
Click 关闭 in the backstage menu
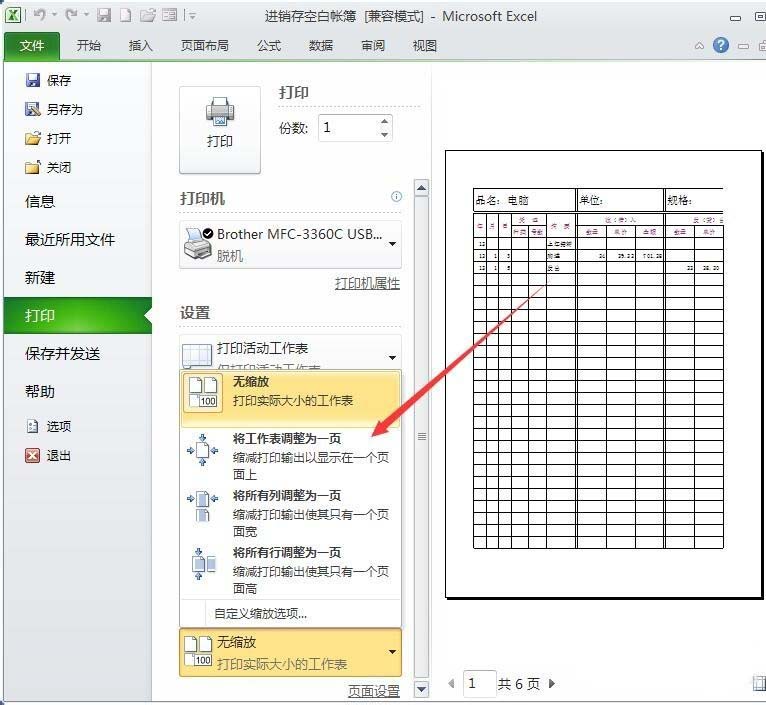coord(48,168)
